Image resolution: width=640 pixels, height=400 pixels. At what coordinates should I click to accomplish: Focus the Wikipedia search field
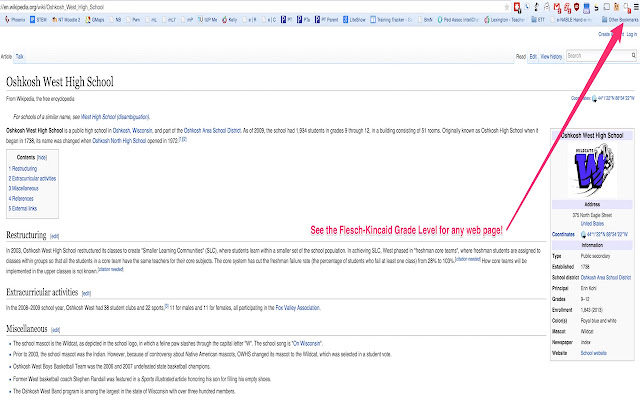pyautogui.click(x=594, y=56)
